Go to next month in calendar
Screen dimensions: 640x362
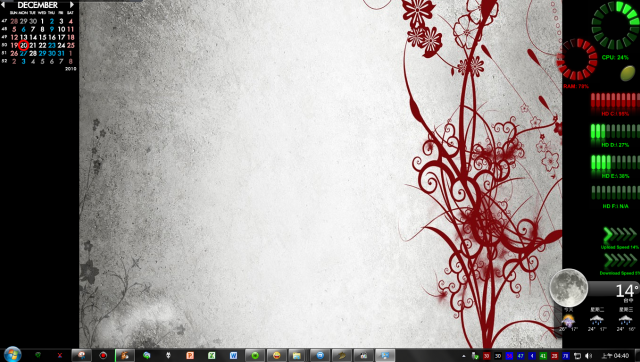pyautogui.click(x=72, y=5)
